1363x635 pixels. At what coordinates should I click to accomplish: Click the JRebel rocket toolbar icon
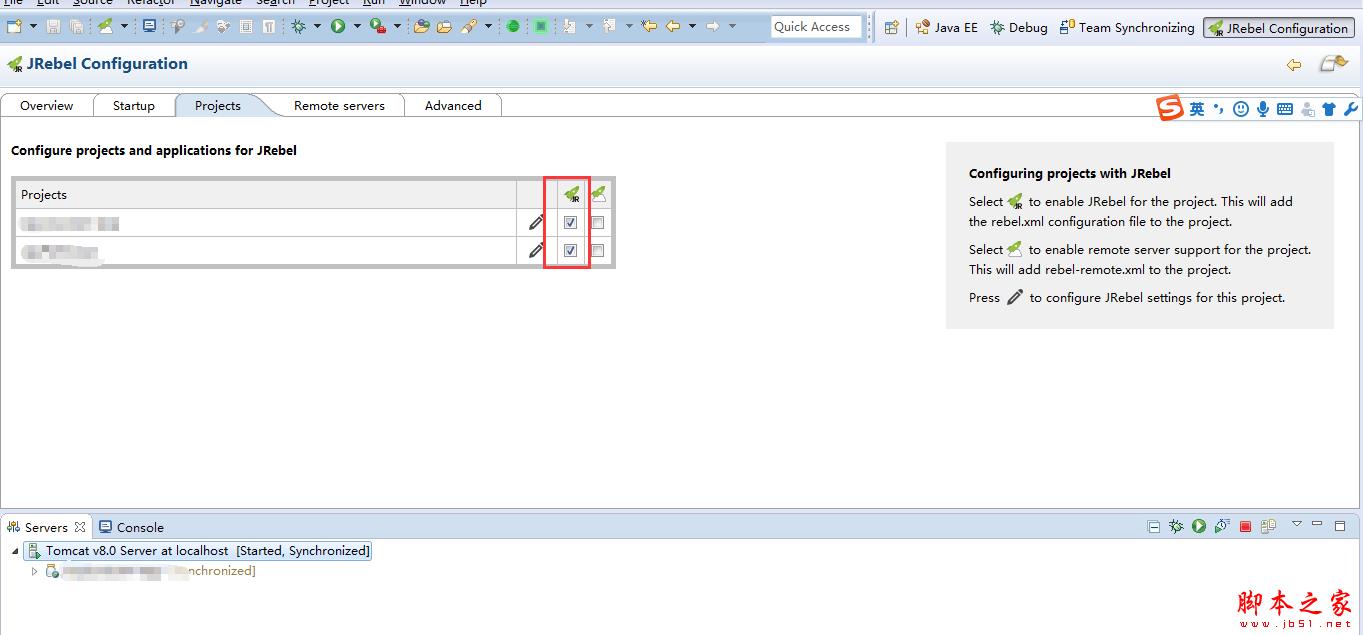click(105, 27)
